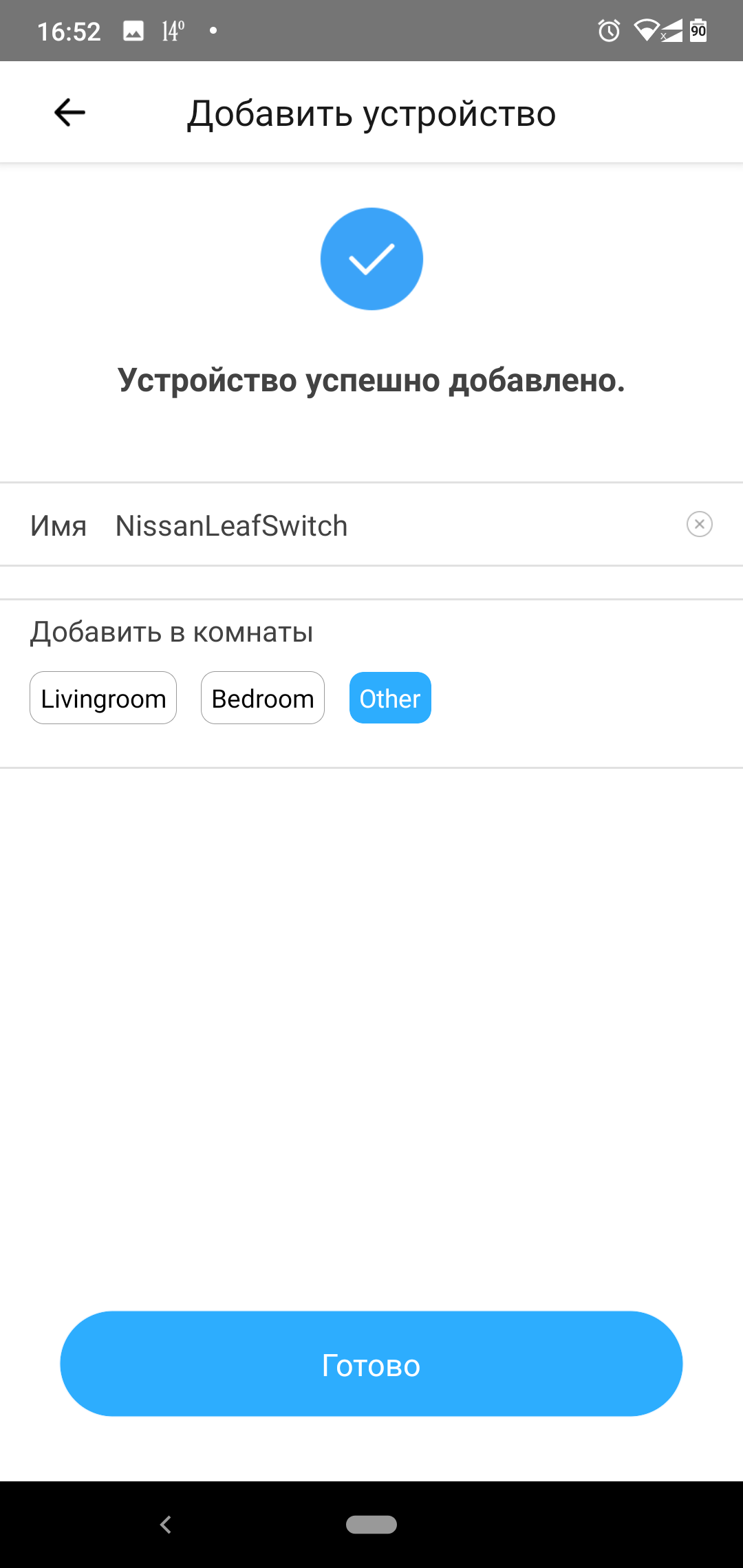Image resolution: width=743 pixels, height=1568 pixels.
Task: Tap the battery indicator icon
Action: (698, 30)
